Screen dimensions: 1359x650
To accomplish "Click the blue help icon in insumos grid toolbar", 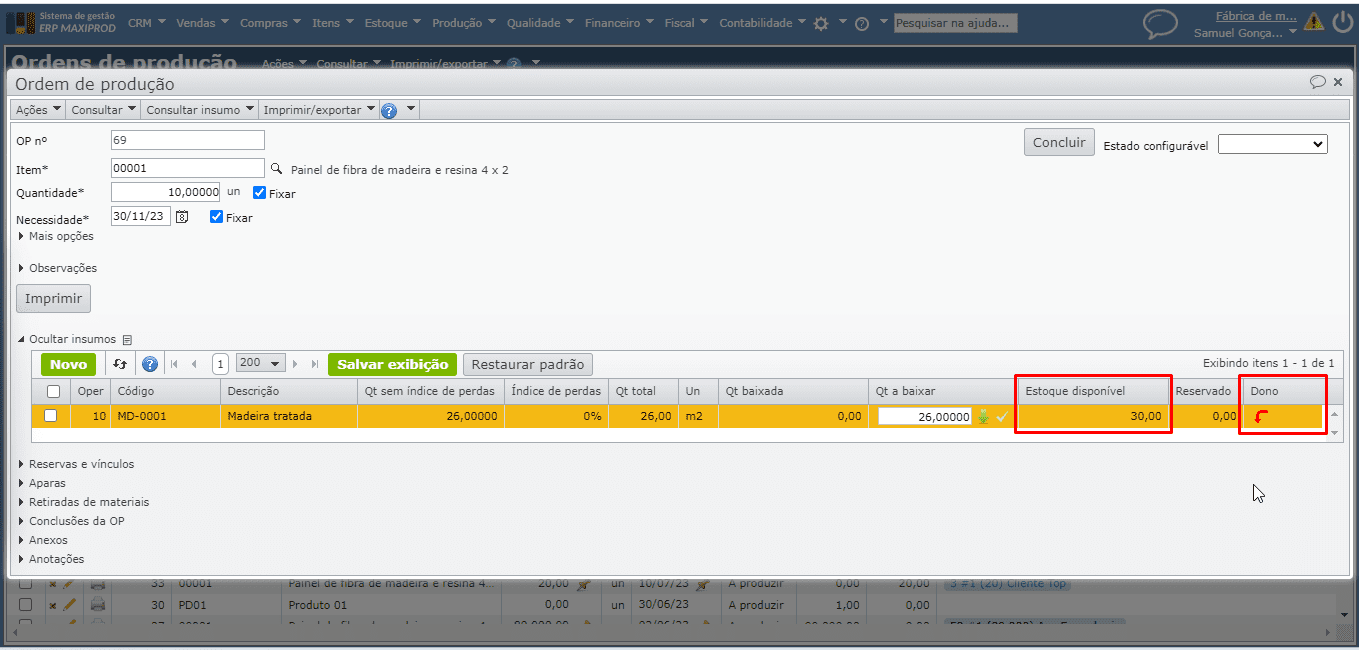I will [x=150, y=364].
